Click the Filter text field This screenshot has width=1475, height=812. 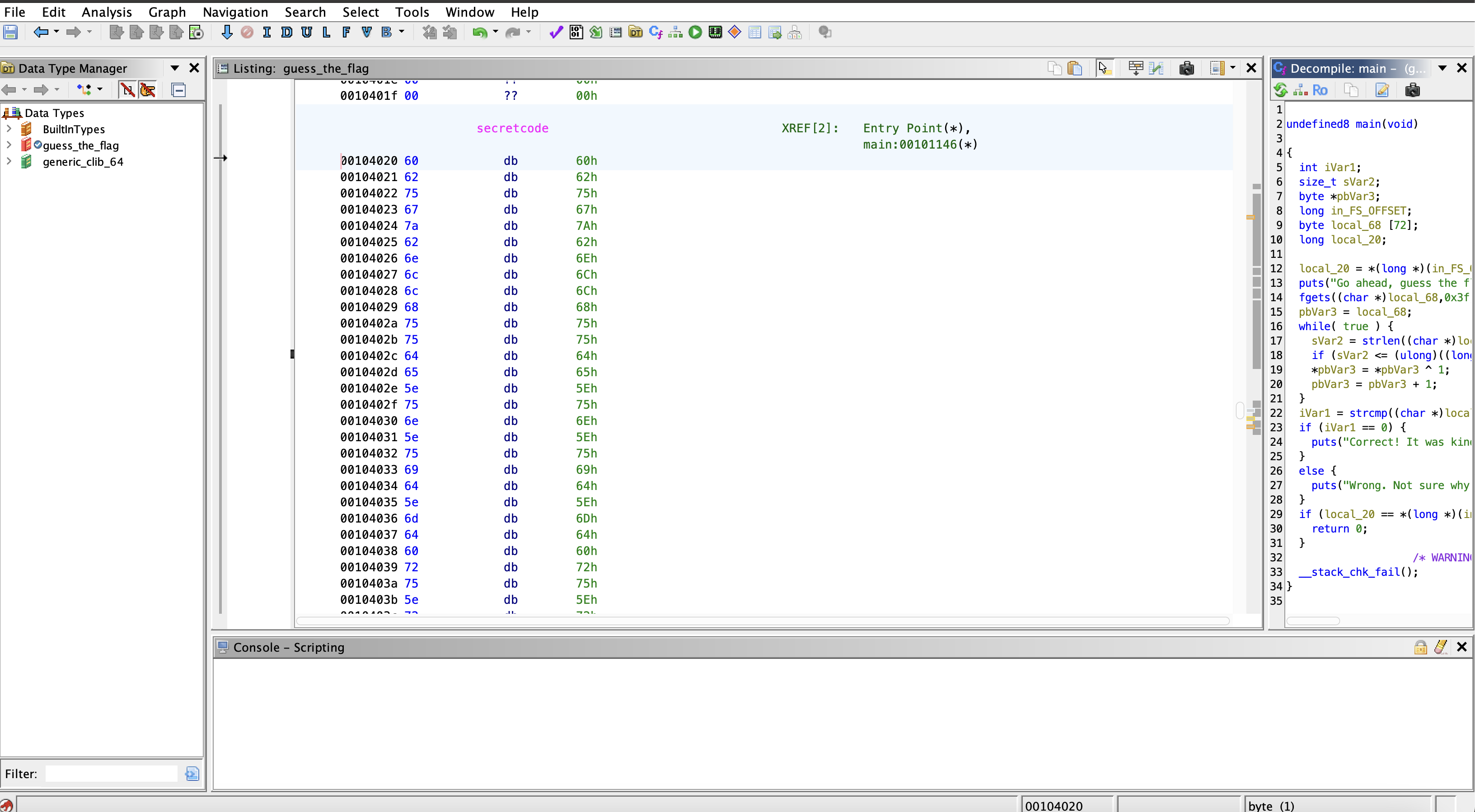point(112,774)
